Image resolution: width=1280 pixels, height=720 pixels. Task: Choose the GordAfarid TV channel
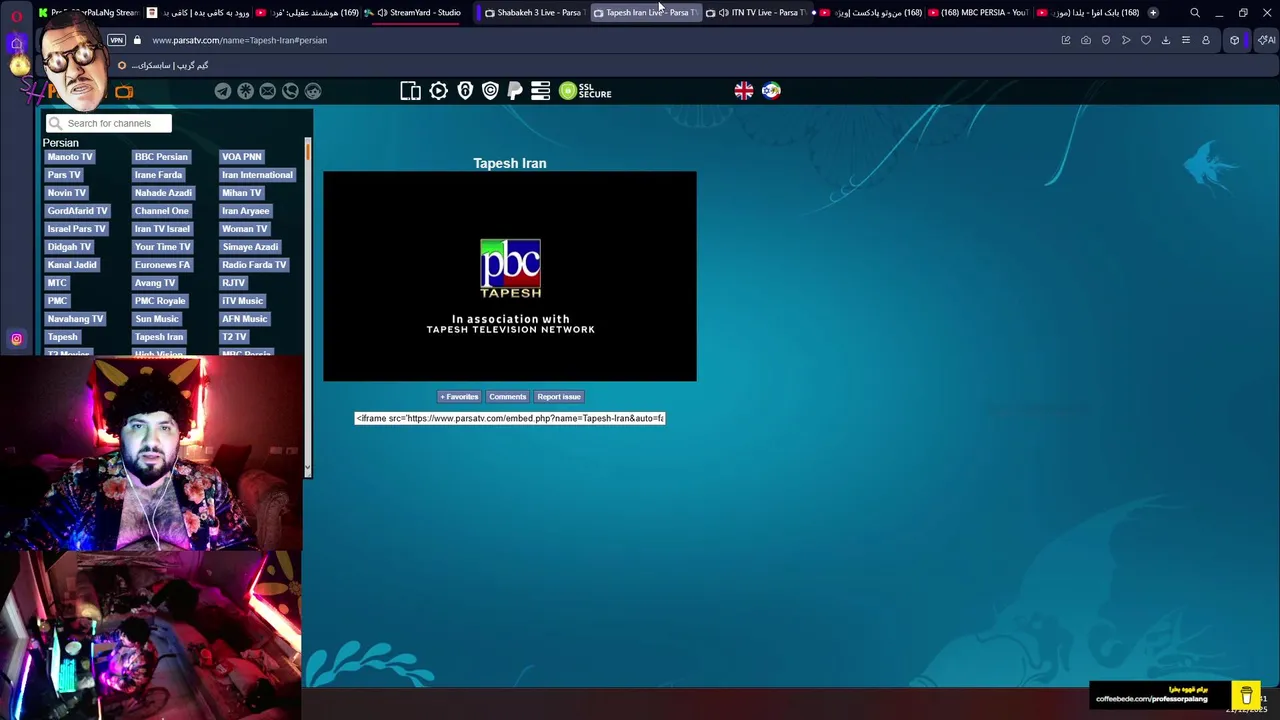77,211
